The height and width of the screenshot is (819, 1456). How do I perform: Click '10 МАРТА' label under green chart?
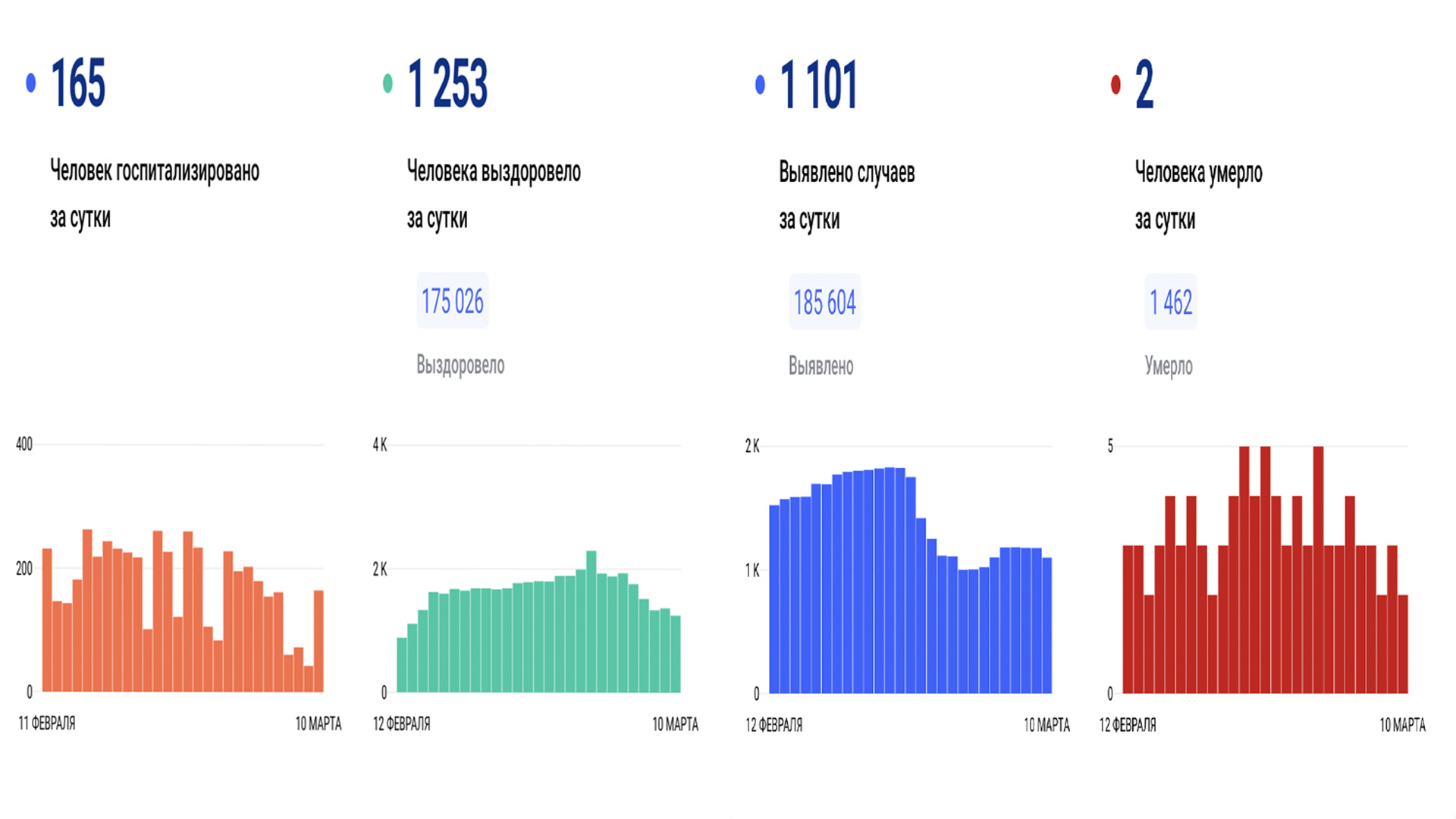(x=676, y=725)
